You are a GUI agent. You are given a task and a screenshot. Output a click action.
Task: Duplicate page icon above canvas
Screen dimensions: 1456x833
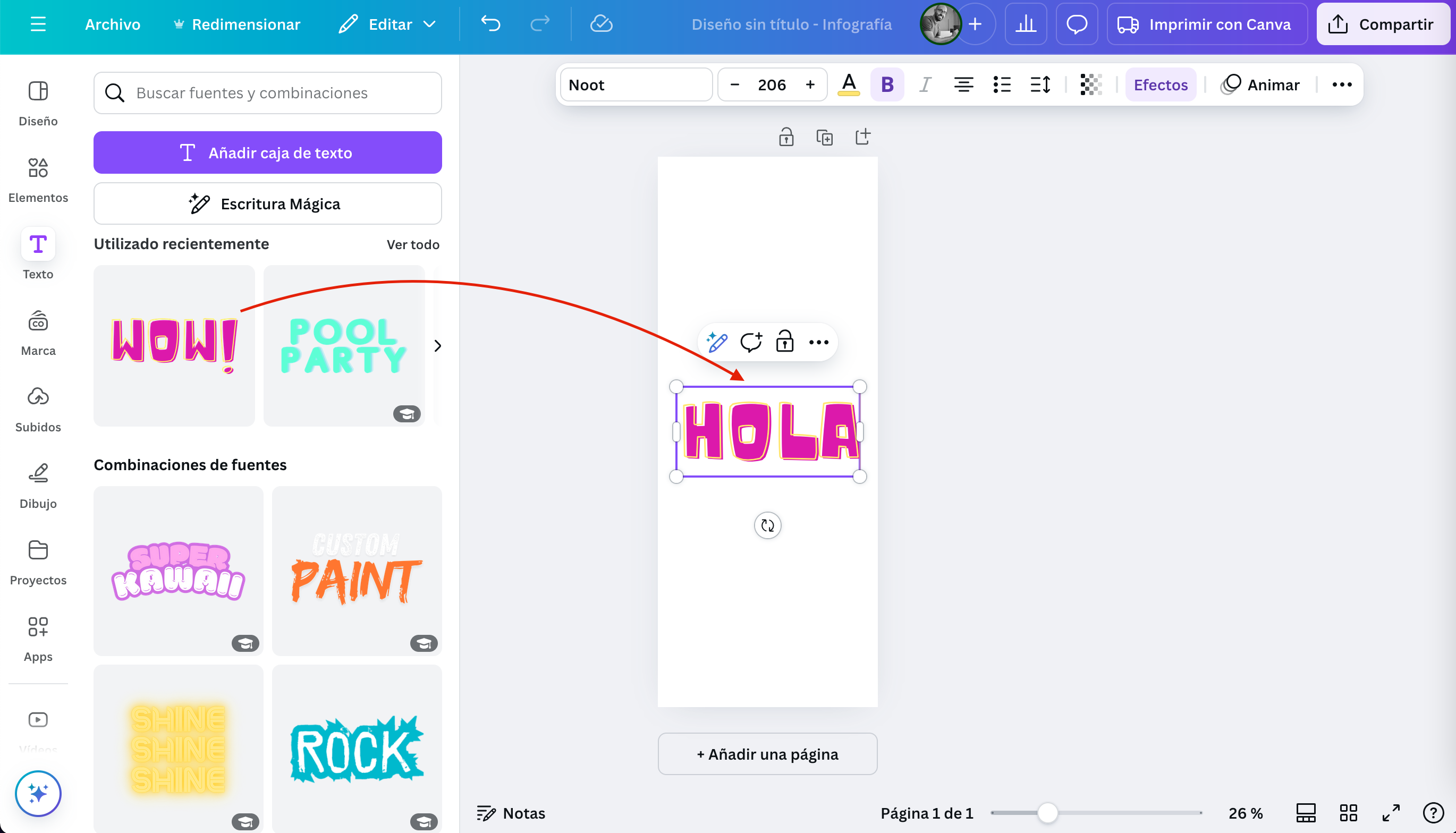pyautogui.click(x=824, y=137)
